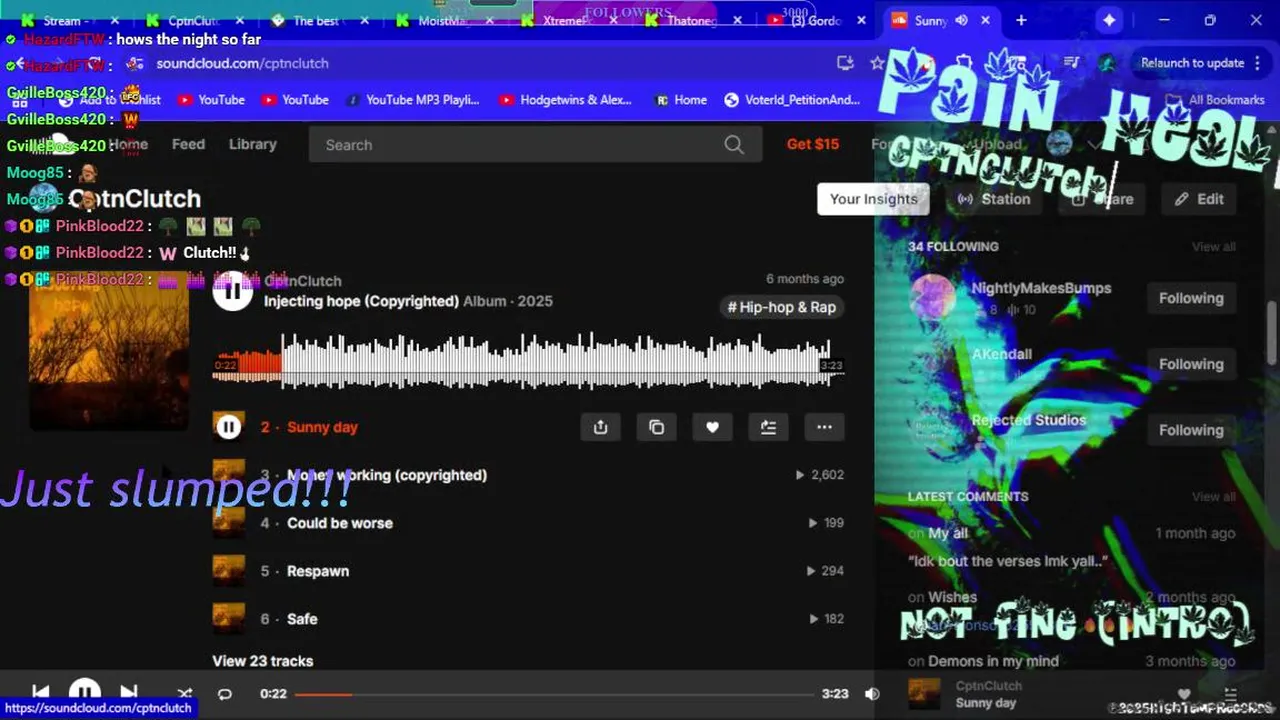1280x720 pixels.
Task: Open the Hip-hop & Rap tag
Action: [x=782, y=307]
